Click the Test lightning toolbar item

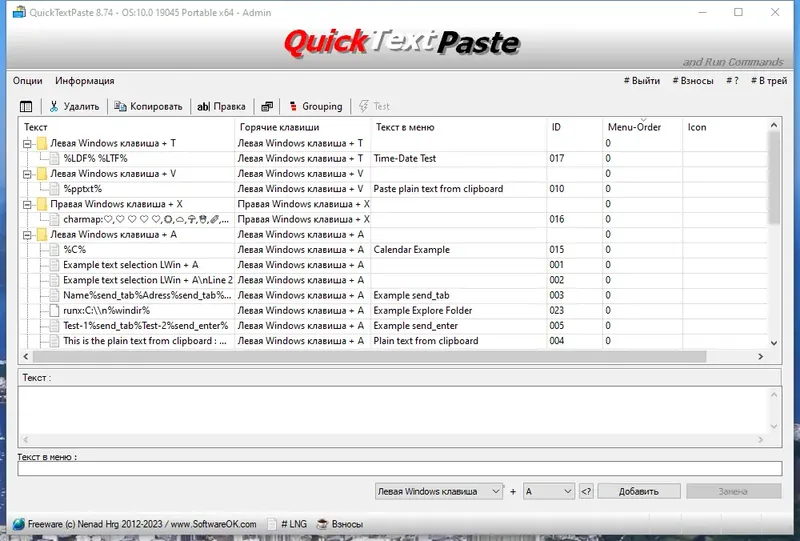pos(374,106)
